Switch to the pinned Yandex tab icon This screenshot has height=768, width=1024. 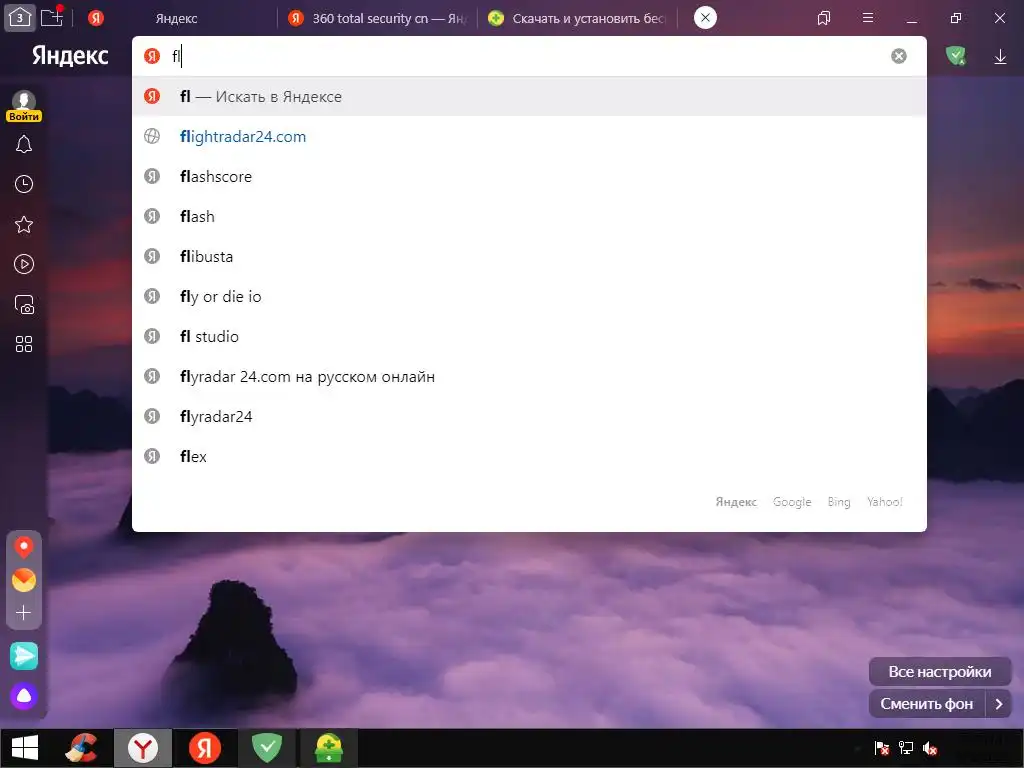point(96,18)
